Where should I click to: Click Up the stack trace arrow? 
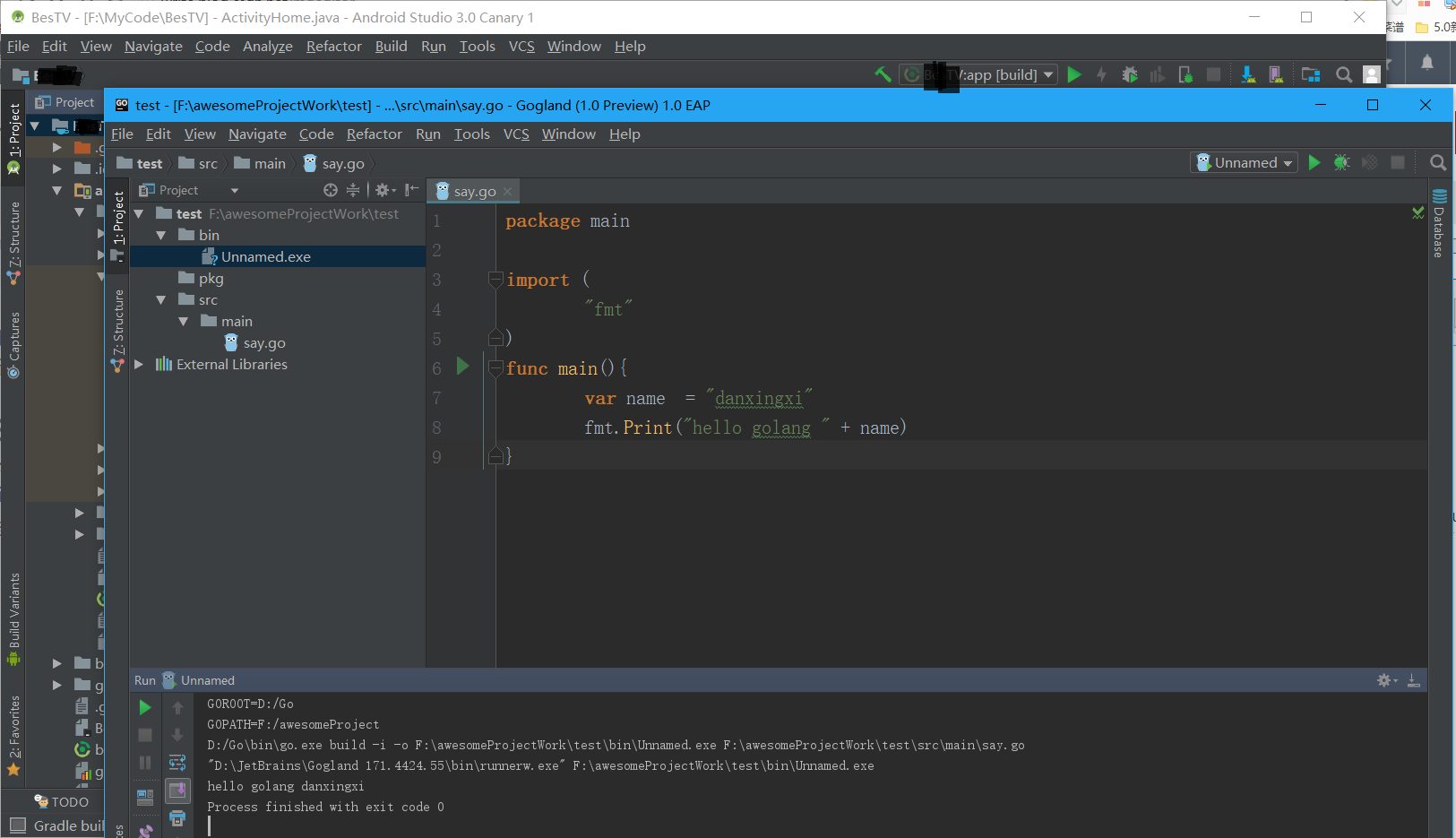(x=177, y=708)
